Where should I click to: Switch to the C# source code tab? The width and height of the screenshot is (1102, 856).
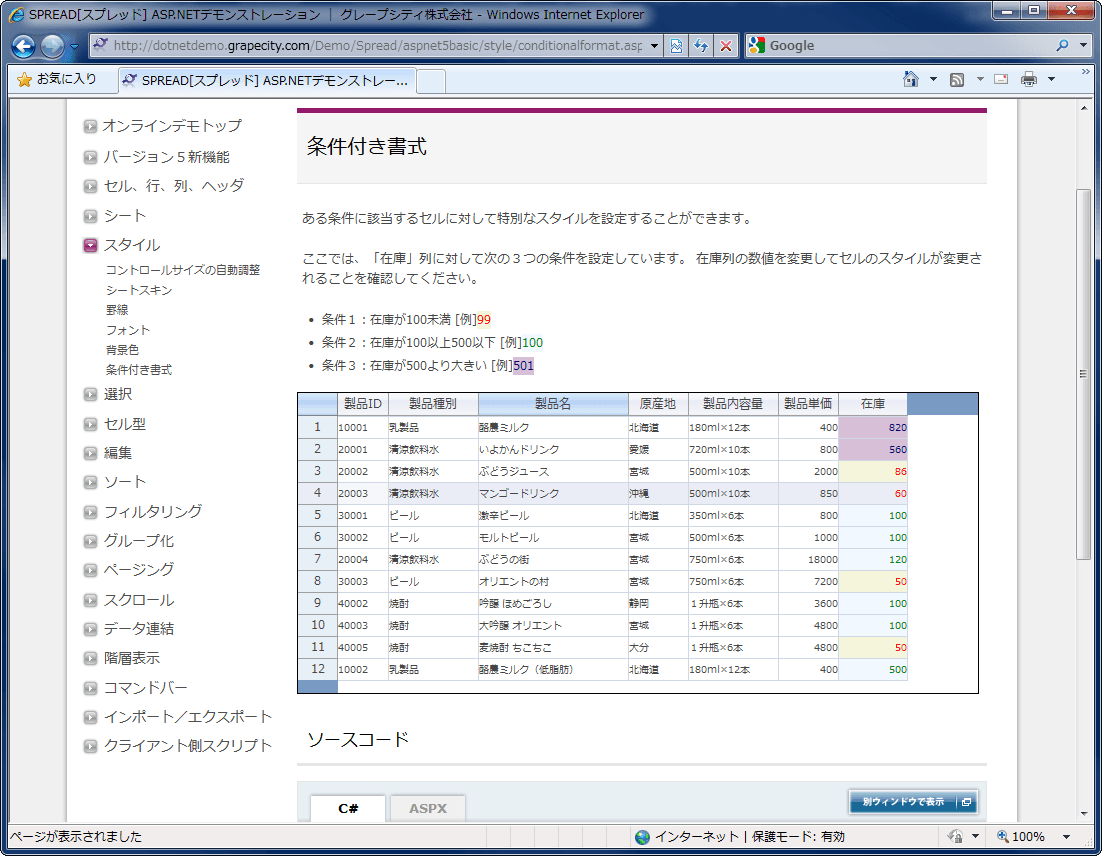348,808
